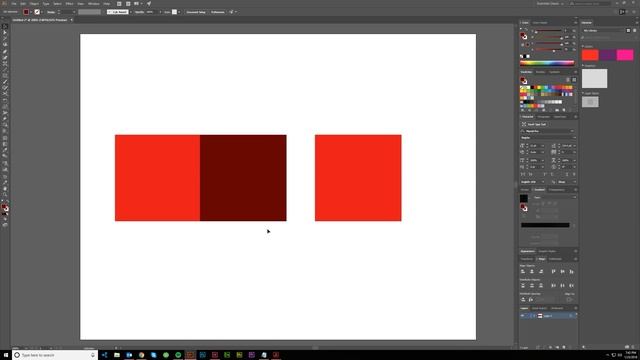The width and height of the screenshot is (640, 360).
Task: Collapse the Colors section in Libraries
Action: tap(583, 47)
